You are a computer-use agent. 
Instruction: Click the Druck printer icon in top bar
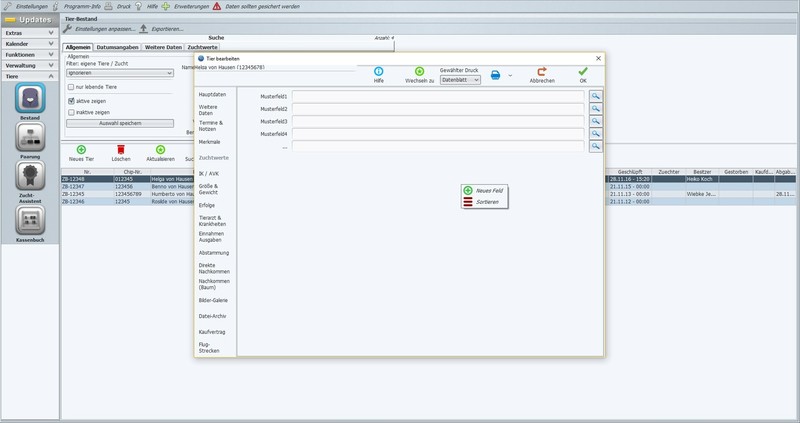coord(108,6)
